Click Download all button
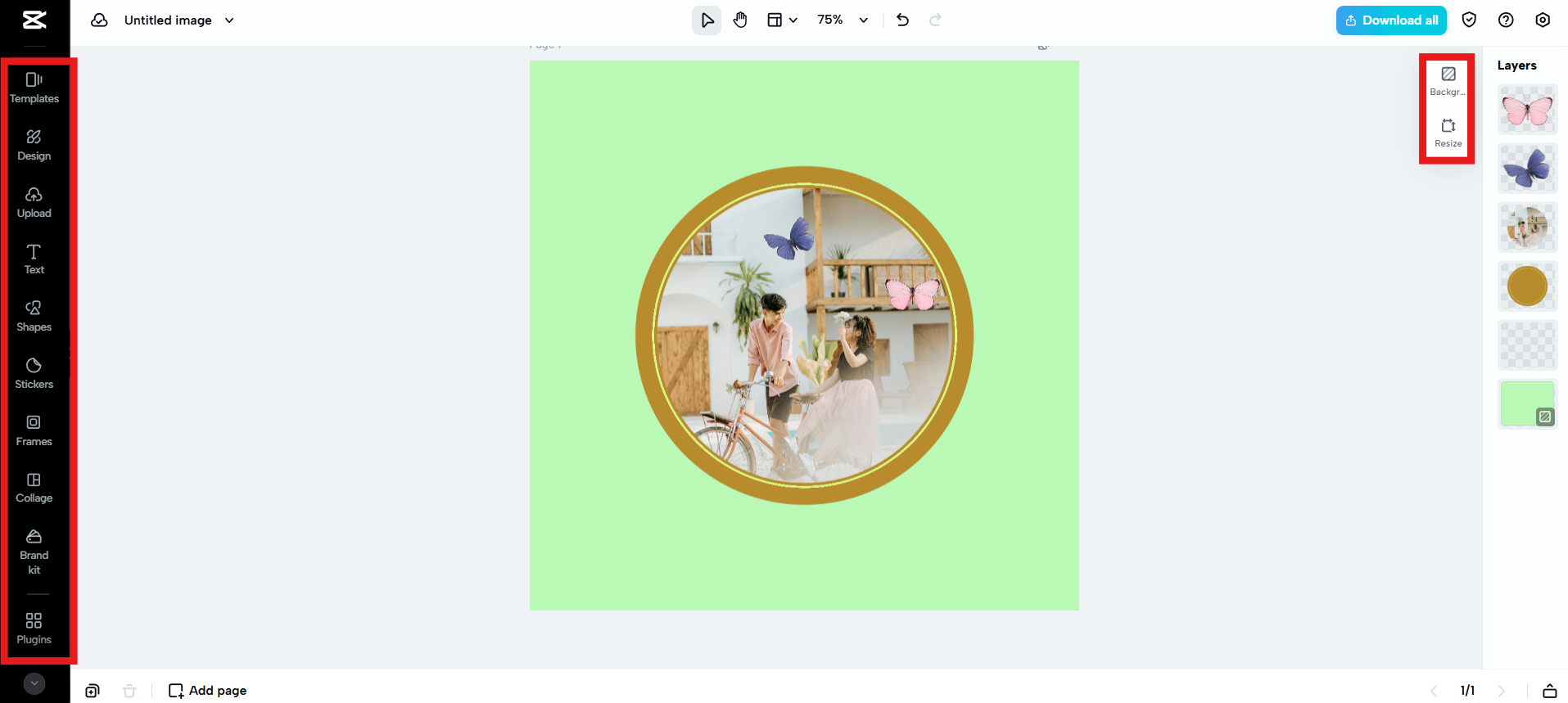The width and height of the screenshot is (1568, 703). pyautogui.click(x=1391, y=20)
